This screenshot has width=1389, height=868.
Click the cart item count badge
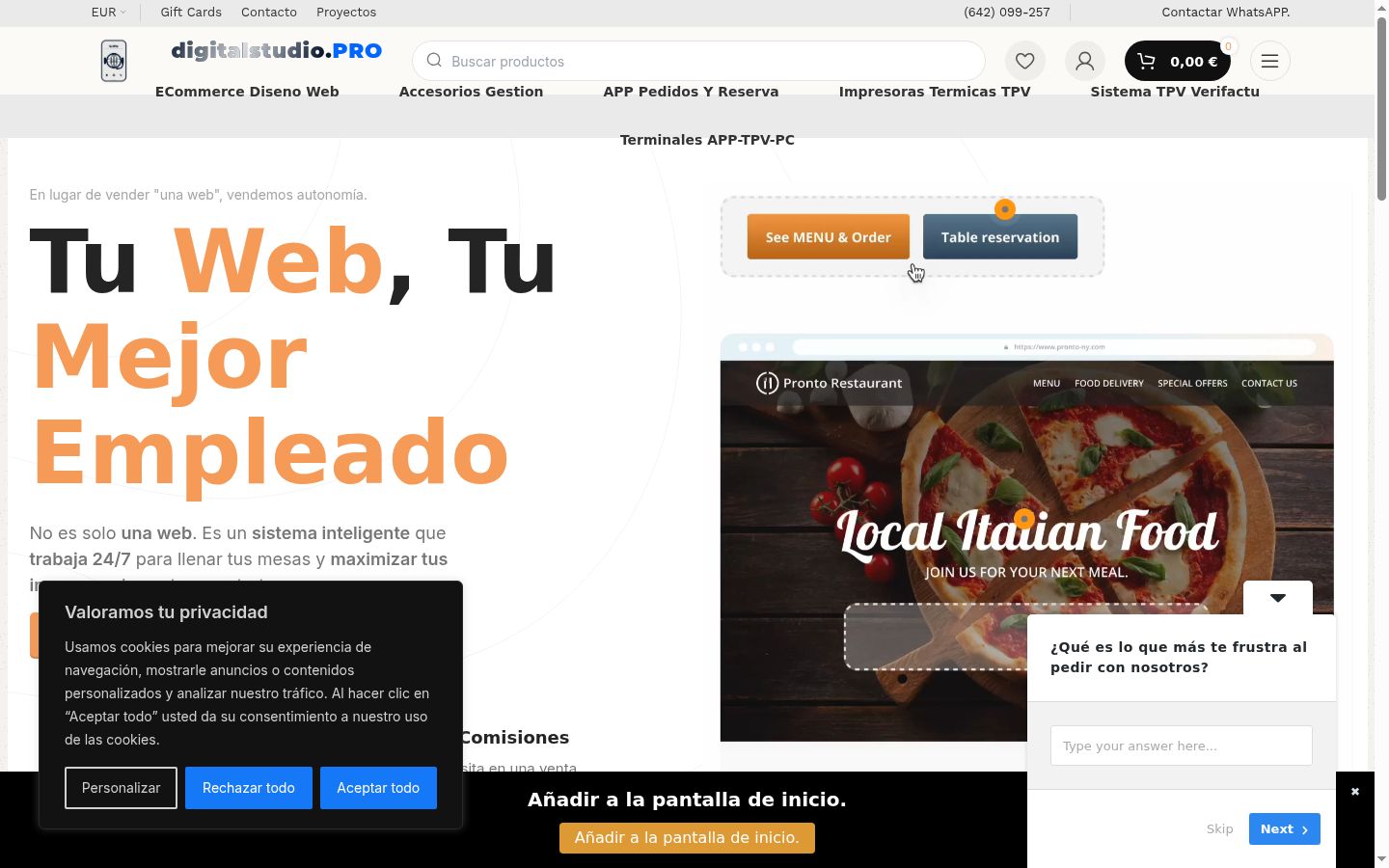point(1228,46)
